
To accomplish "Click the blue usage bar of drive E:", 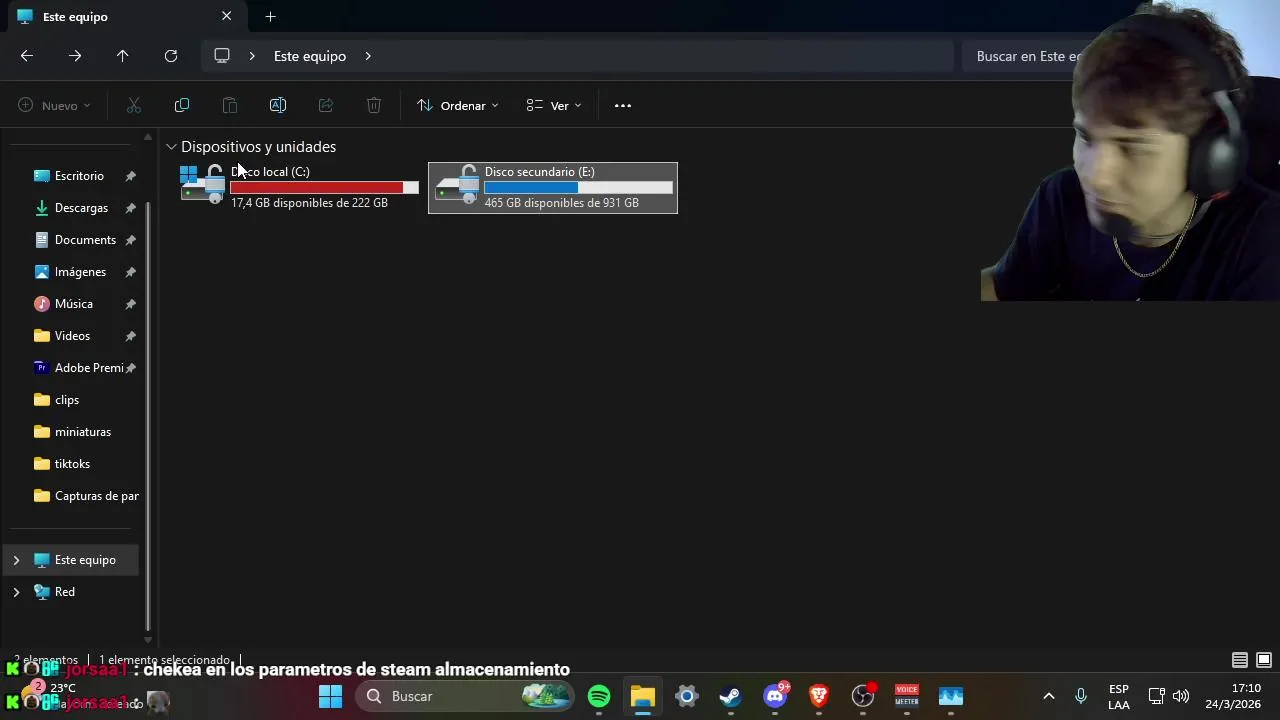I will (x=578, y=187).
